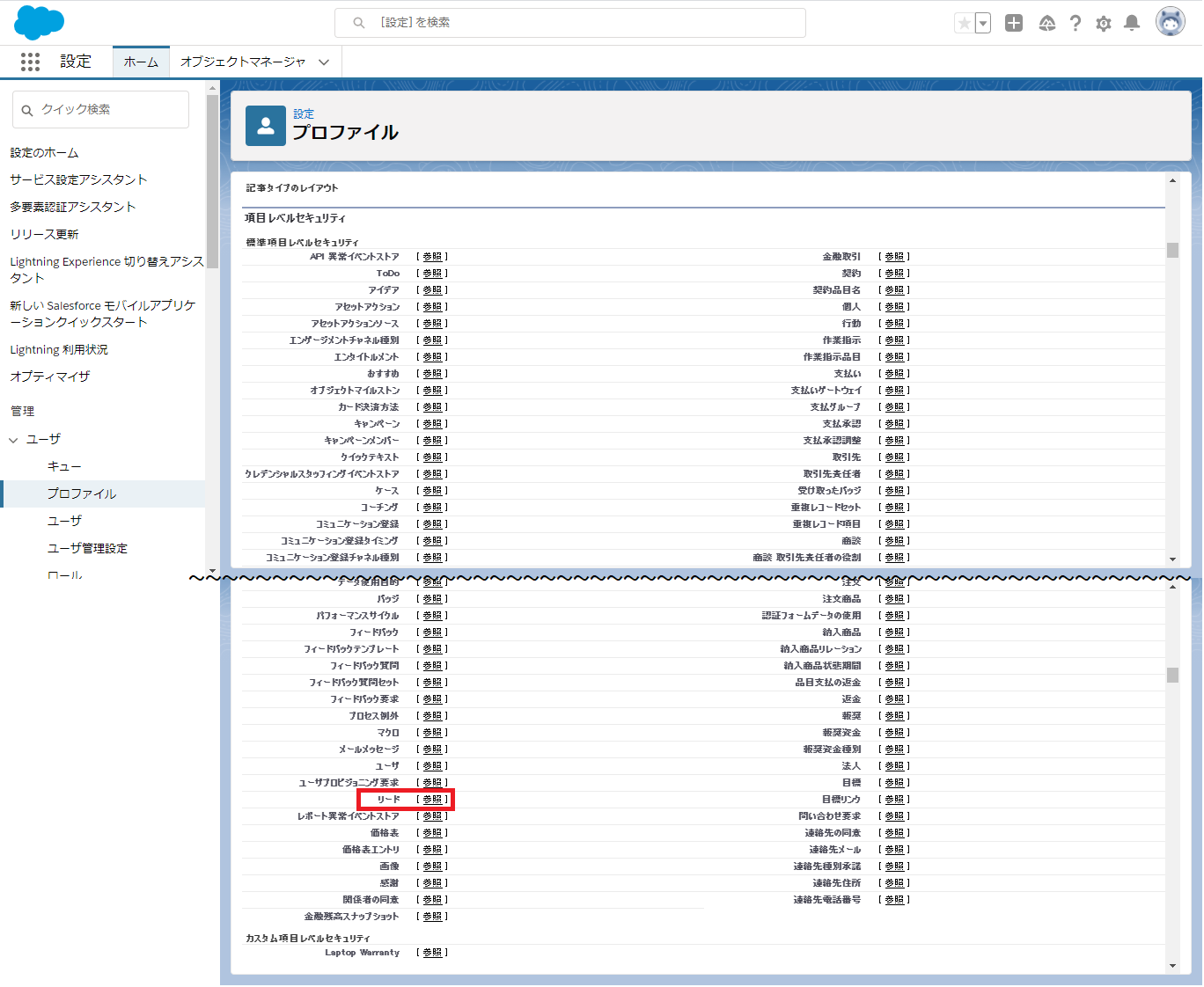The width and height of the screenshot is (1204, 987).
Task: Open the App Launcher dot grid
Action: tap(30, 62)
